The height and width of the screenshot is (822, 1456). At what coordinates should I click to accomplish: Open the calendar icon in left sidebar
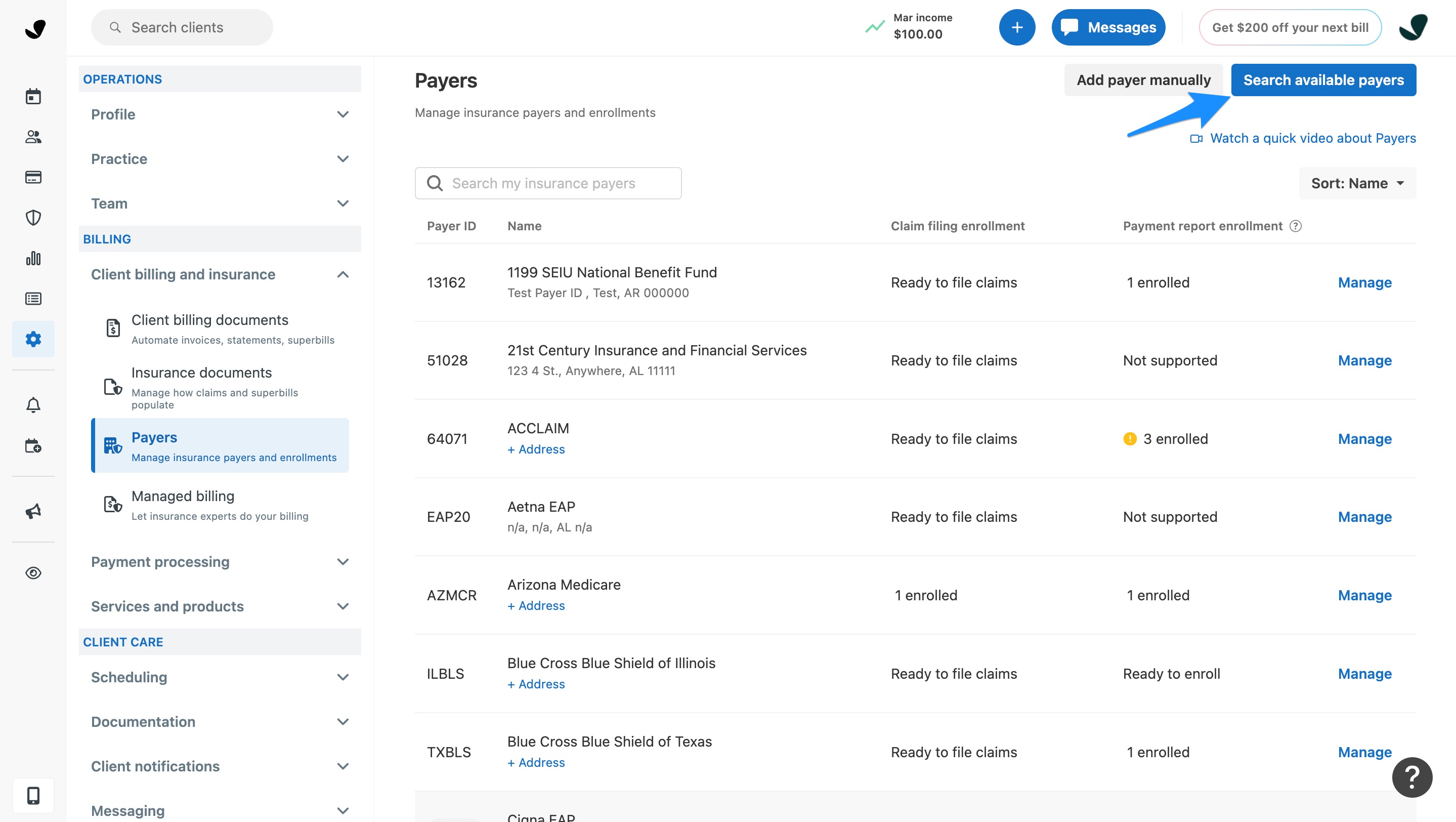point(33,96)
